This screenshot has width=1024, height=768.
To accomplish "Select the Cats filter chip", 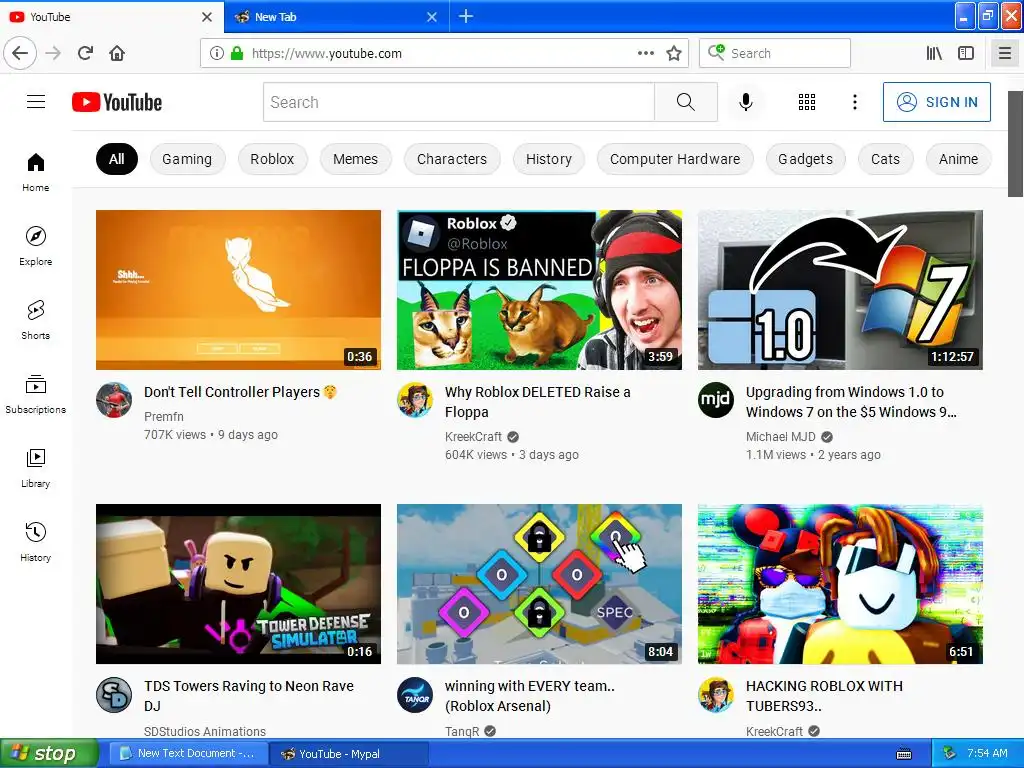I will [886, 159].
